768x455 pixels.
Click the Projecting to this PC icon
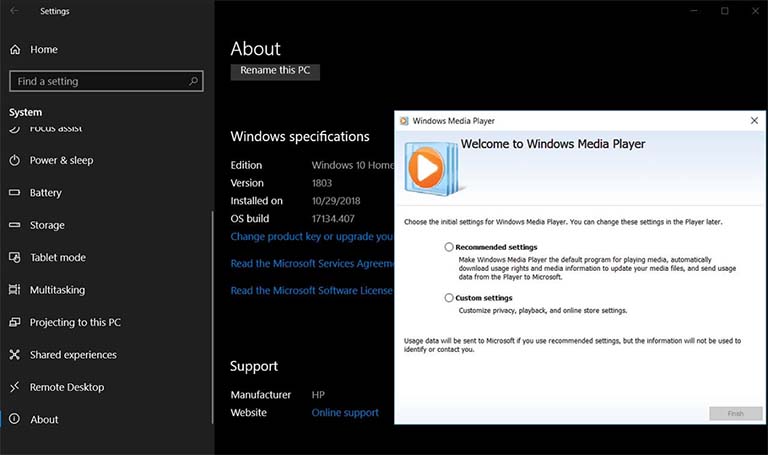15,322
